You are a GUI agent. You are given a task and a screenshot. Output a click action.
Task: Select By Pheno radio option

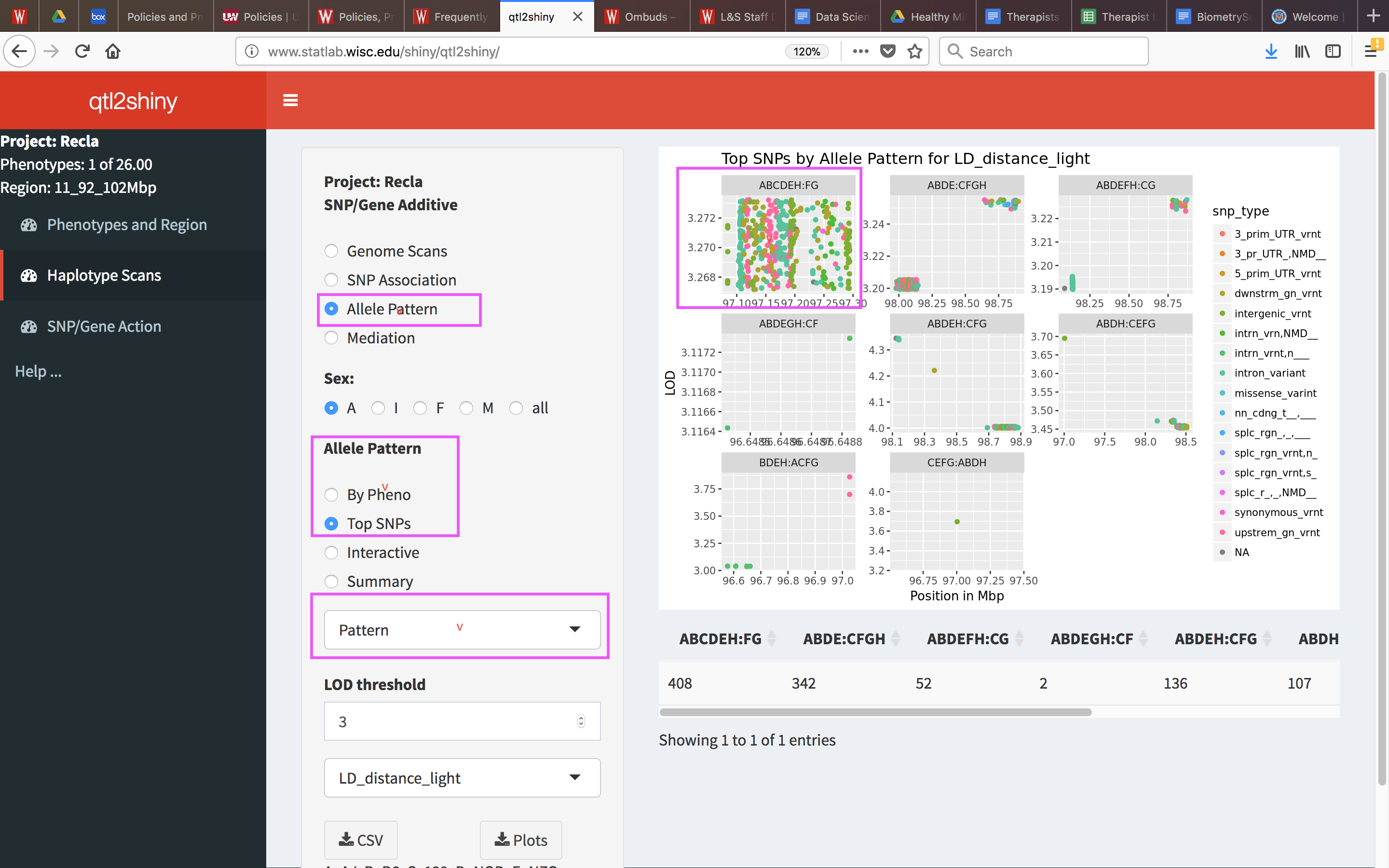(331, 494)
